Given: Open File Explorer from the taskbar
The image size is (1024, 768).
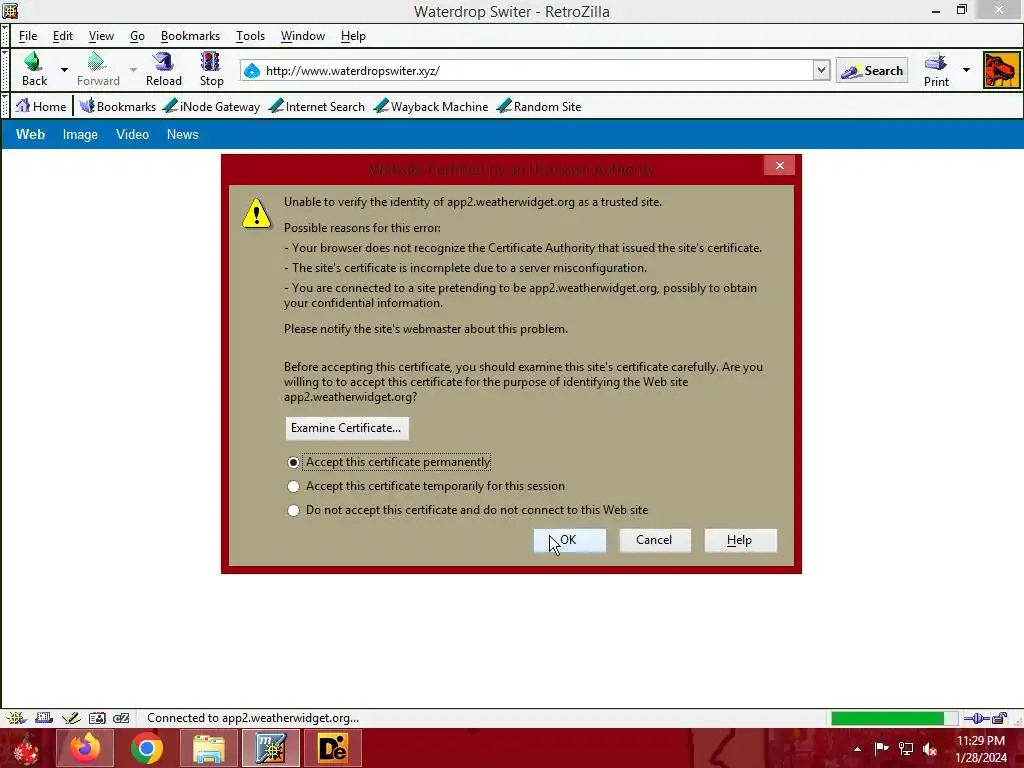Looking at the screenshot, I should pyautogui.click(x=208, y=748).
